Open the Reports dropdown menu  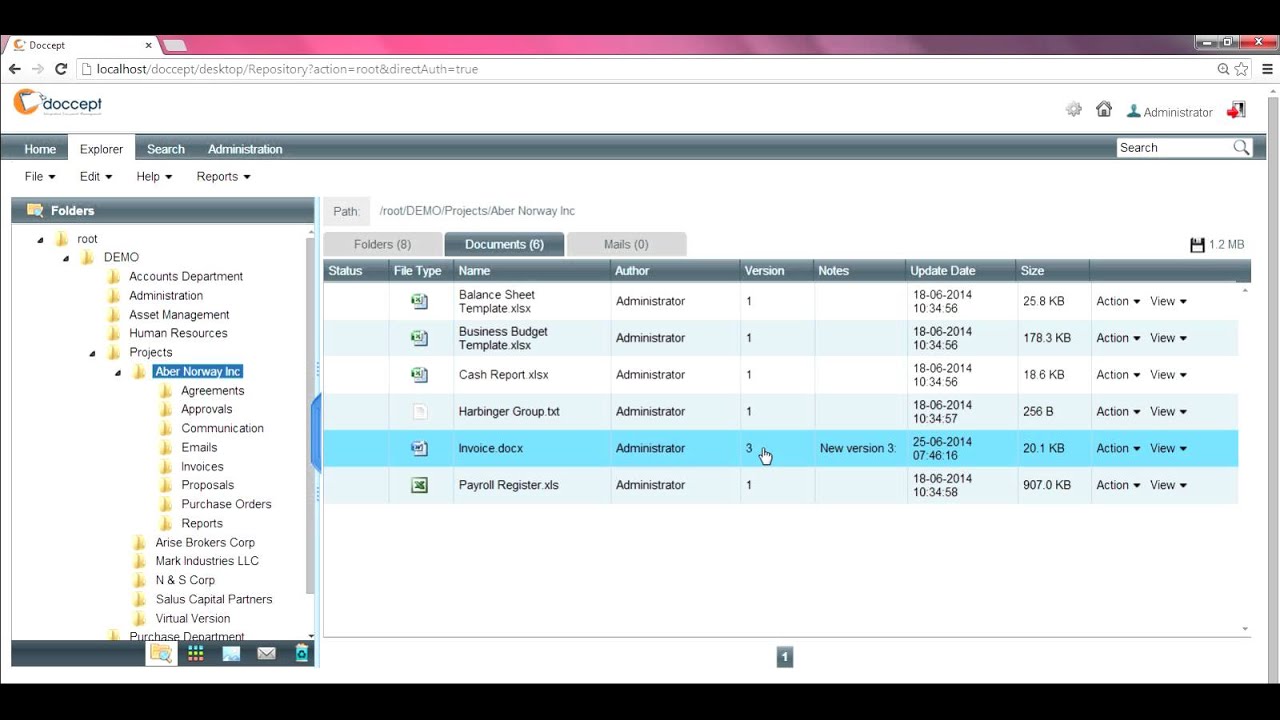coord(223,177)
